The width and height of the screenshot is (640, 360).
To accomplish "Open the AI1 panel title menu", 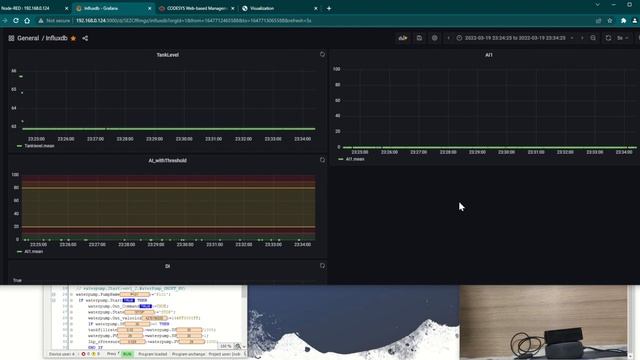I will tap(489, 55).
